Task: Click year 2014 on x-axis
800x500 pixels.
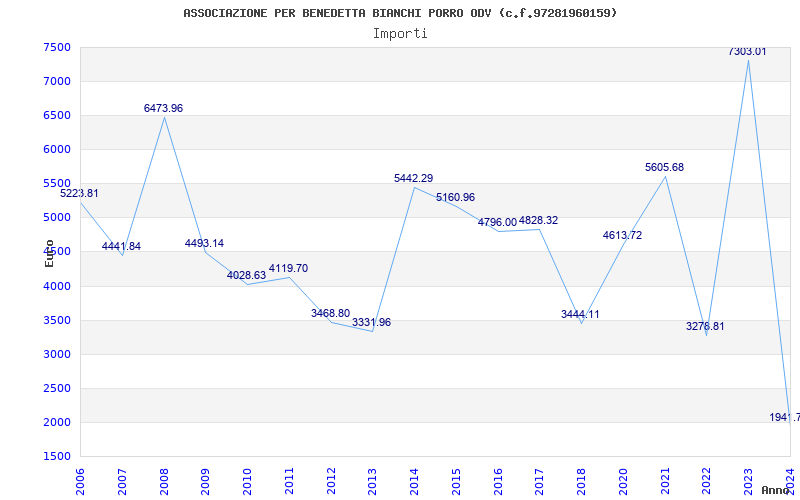Action: [414, 481]
